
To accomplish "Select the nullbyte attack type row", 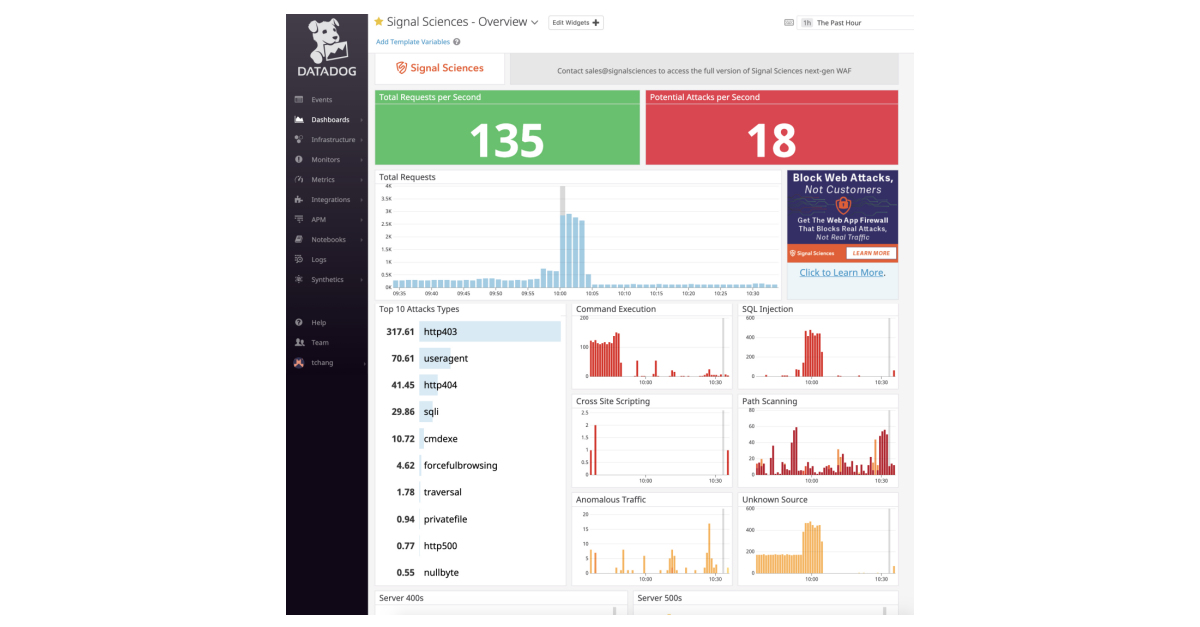I will [x=468, y=573].
